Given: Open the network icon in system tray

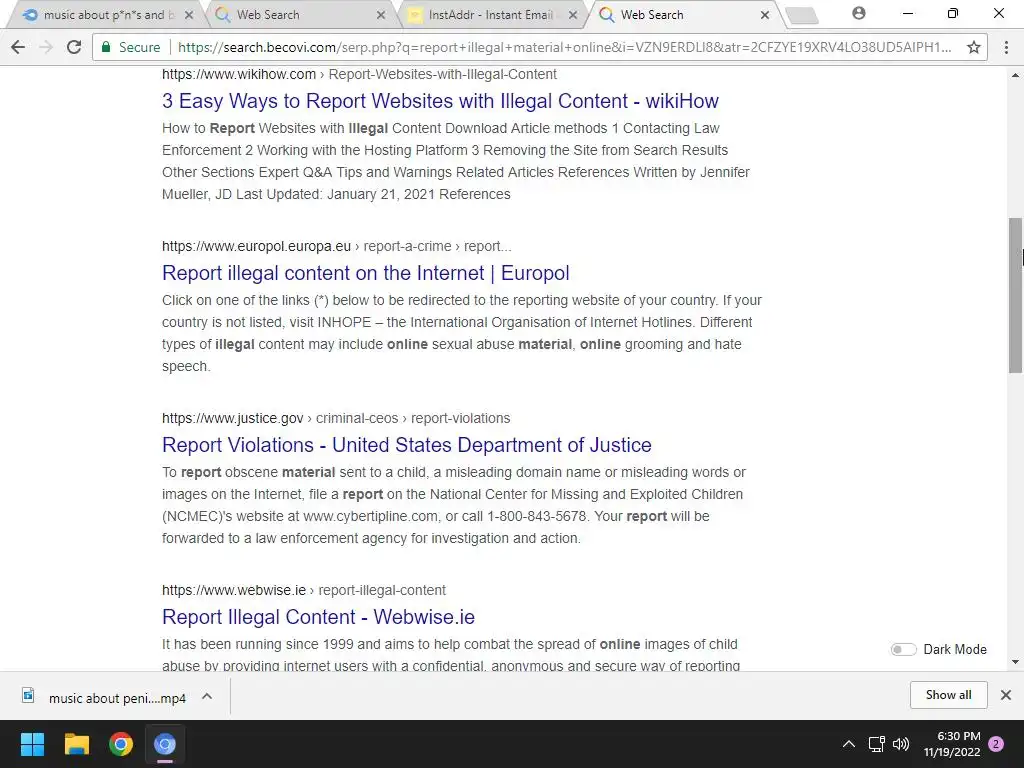Looking at the screenshot, I should coord(876,744).
